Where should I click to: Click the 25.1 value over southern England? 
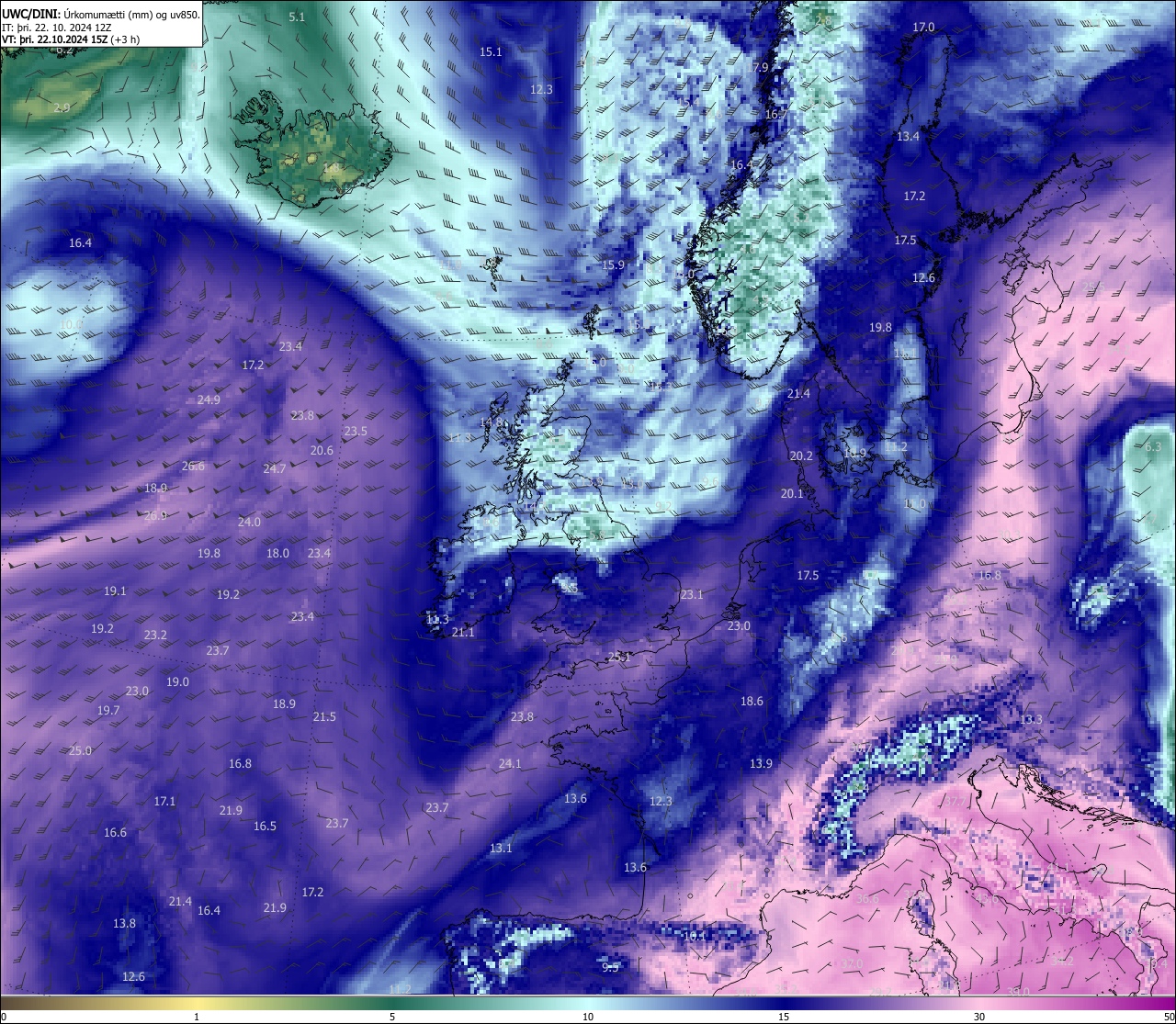click(619, 657)
